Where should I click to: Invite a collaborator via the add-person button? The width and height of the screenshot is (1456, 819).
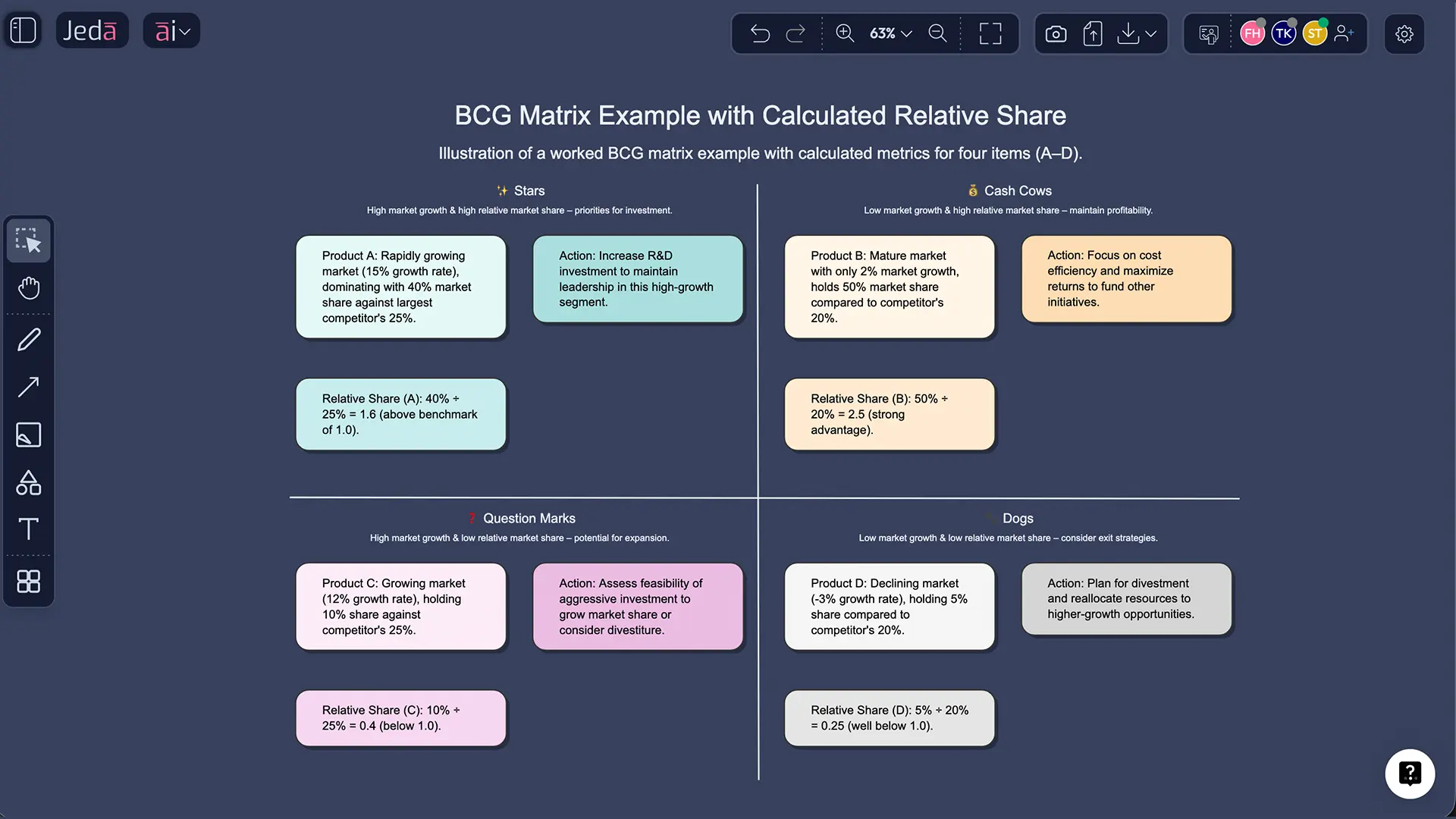click(x=1345, y=33)
